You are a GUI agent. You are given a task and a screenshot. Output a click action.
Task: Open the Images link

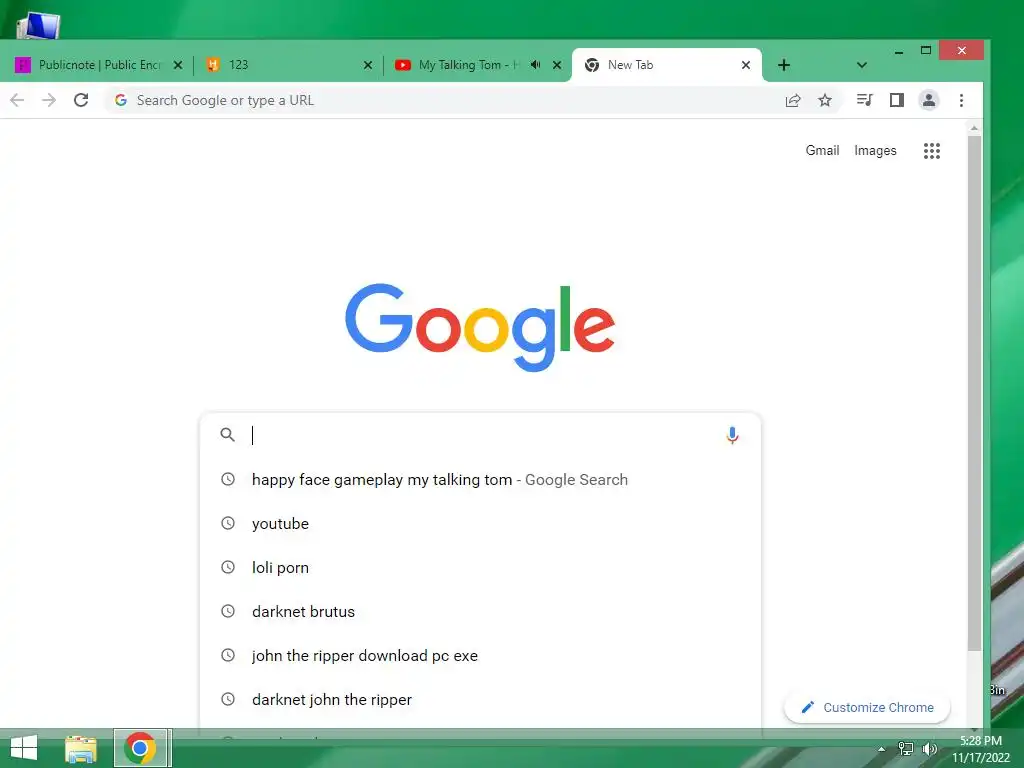coord(875,150)
